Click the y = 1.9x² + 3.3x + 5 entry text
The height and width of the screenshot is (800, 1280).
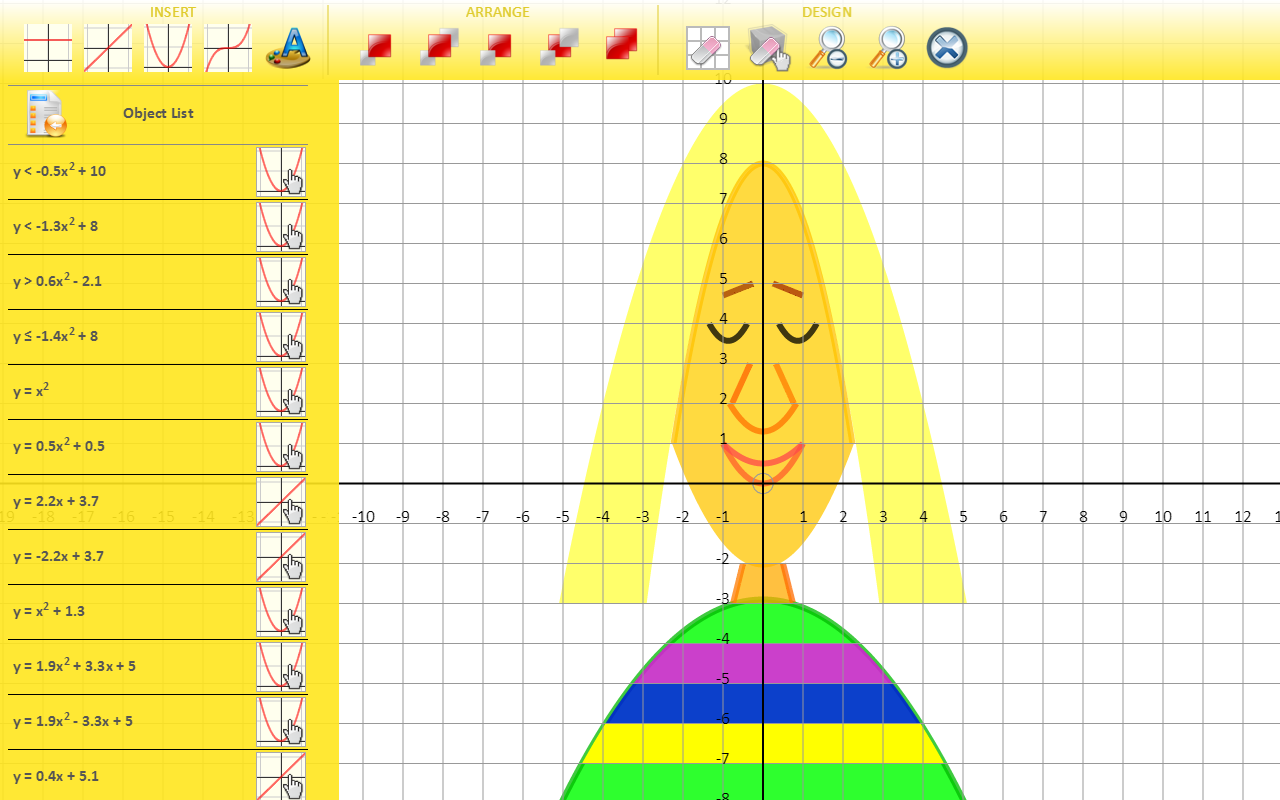(74, 665)
